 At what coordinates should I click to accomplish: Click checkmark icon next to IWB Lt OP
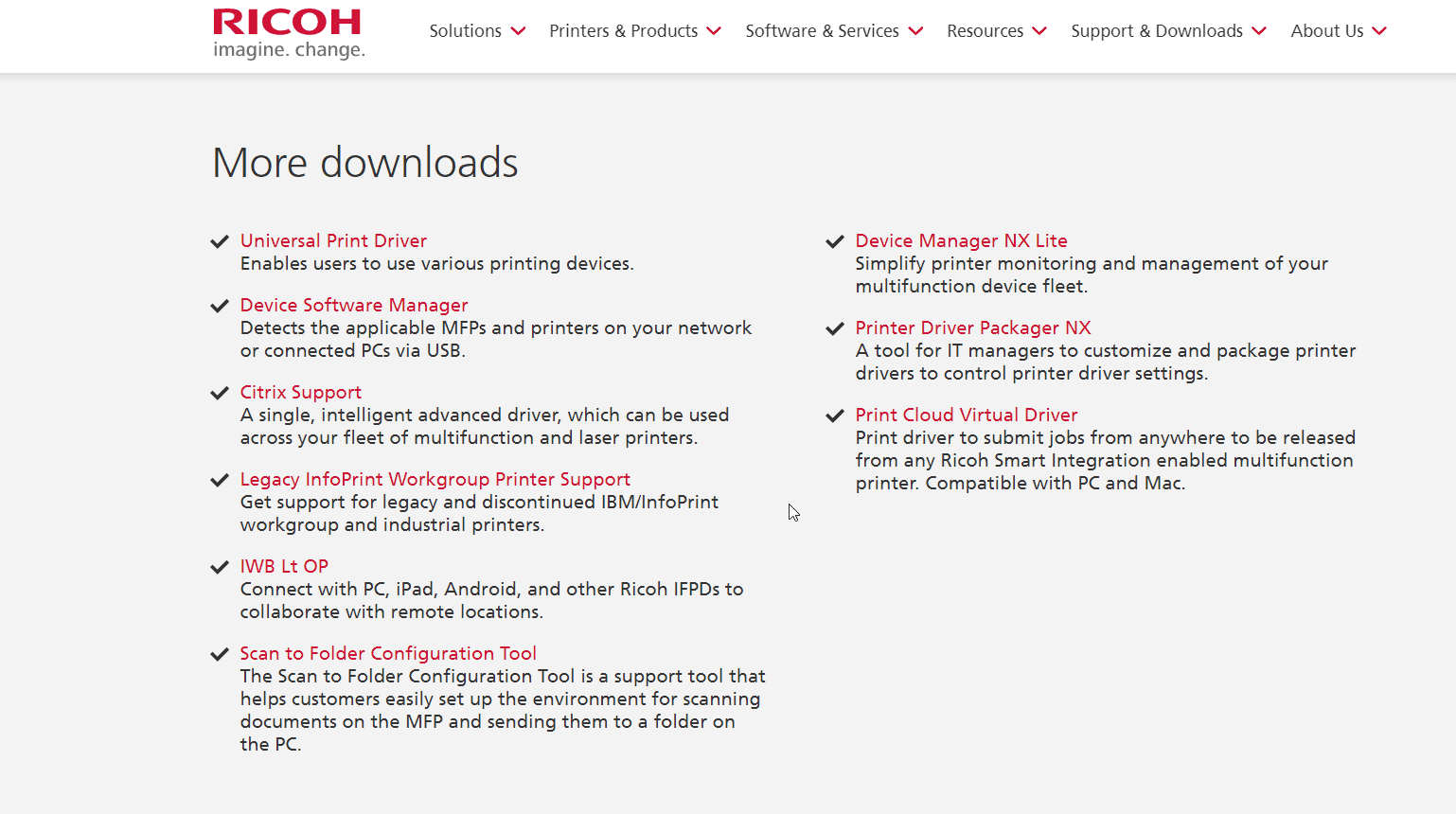coord(220,567)
